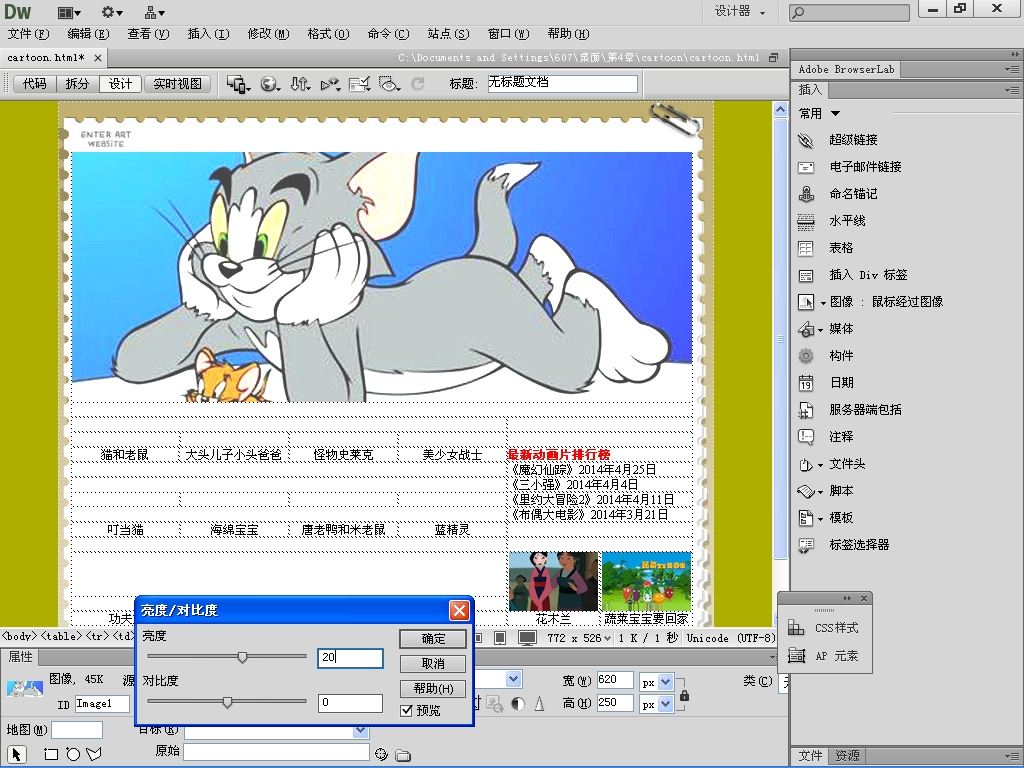The width and height of the screenshot is (1024, 768).
Task: Click the brightness slider handle
Action: [242, 657]
